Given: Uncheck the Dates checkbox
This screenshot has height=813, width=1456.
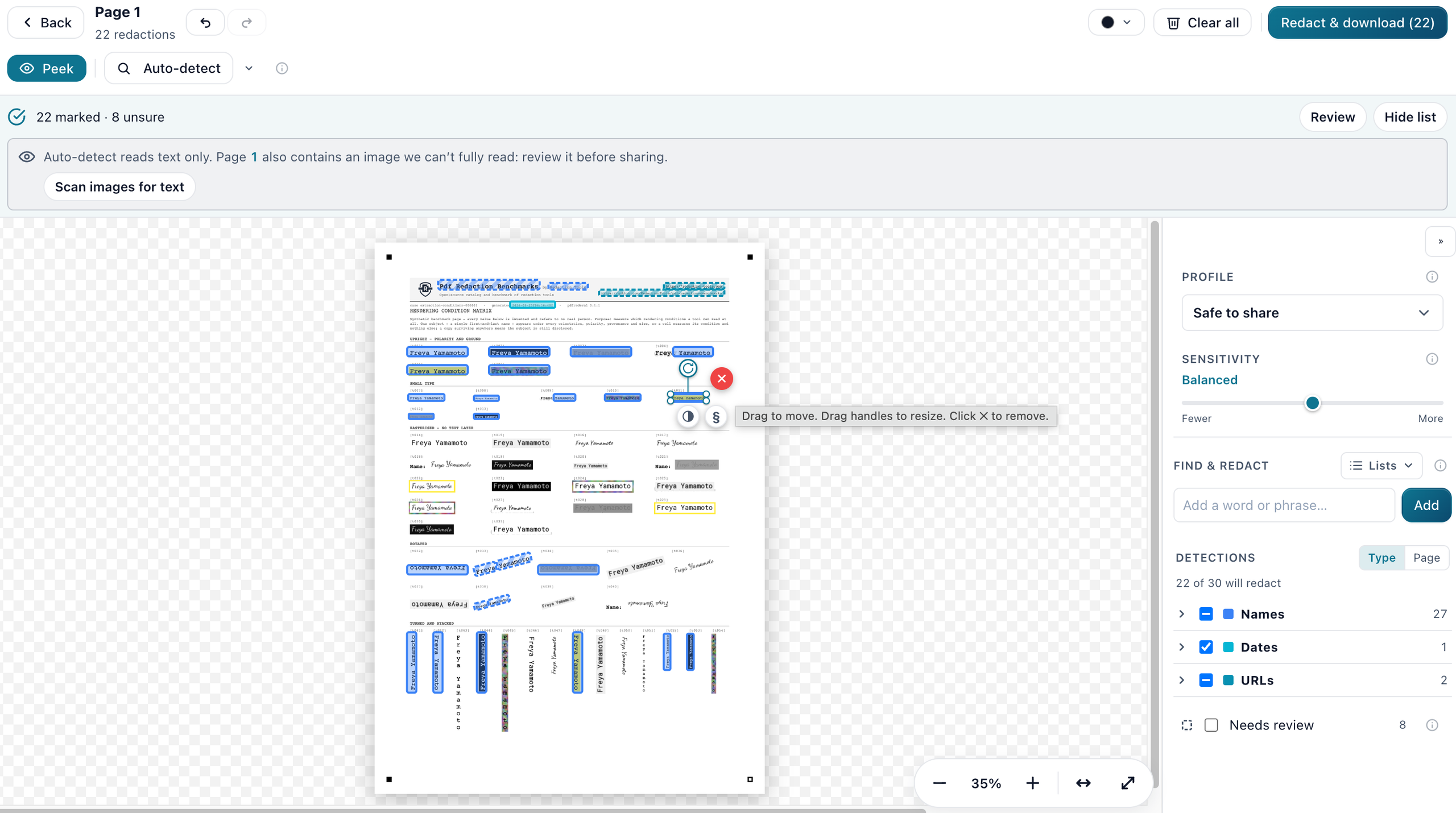Looking at the screenshot, I should 1206,647.
